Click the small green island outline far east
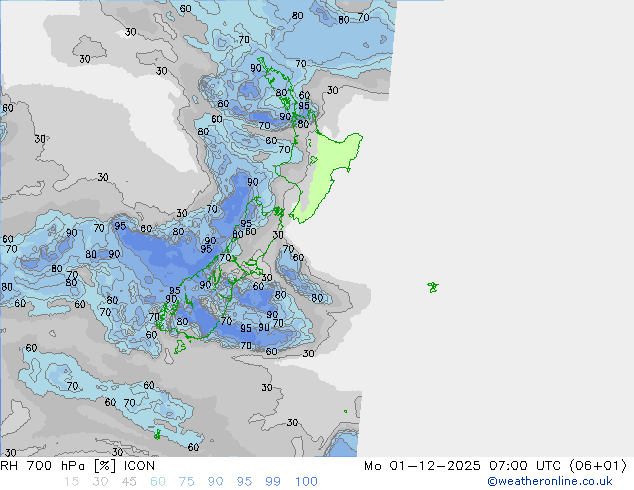 point(433,287)
